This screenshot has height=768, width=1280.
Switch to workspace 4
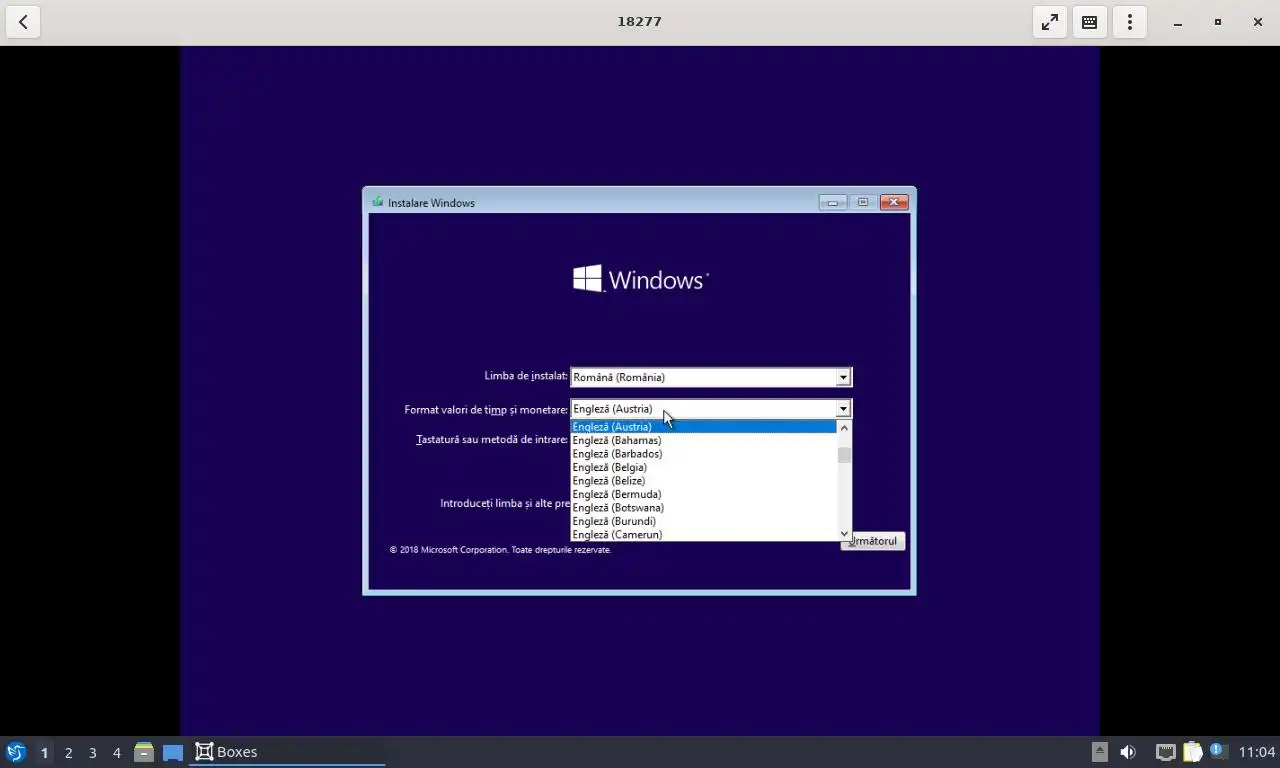click(x=116, y=752)
